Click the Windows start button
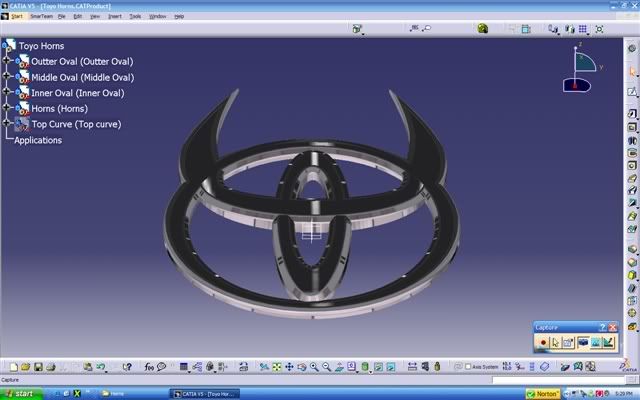Viewport: 640px width, 400px height. [21, 393]
